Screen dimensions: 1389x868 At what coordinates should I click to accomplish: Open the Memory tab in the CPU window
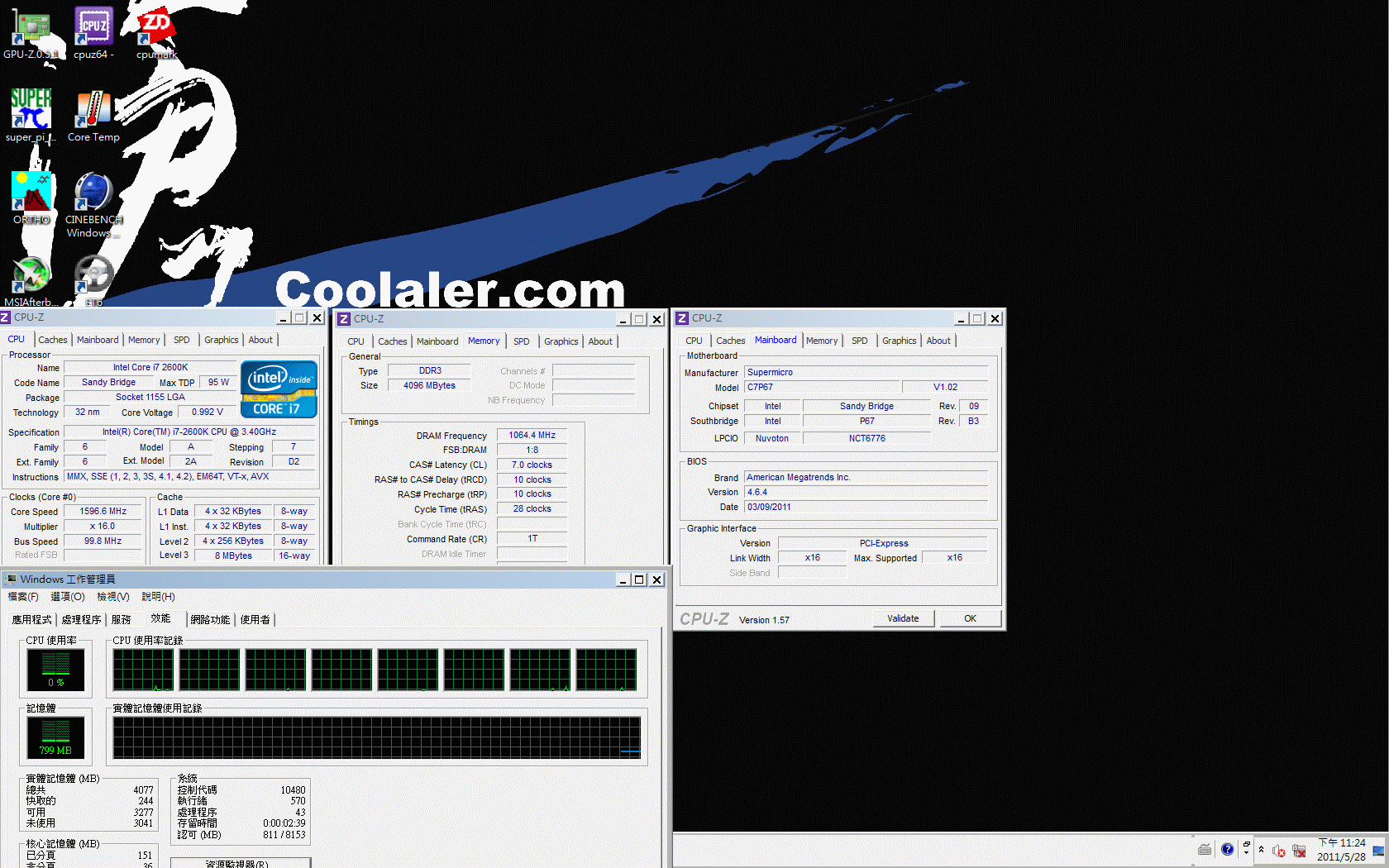click(144, 340)
